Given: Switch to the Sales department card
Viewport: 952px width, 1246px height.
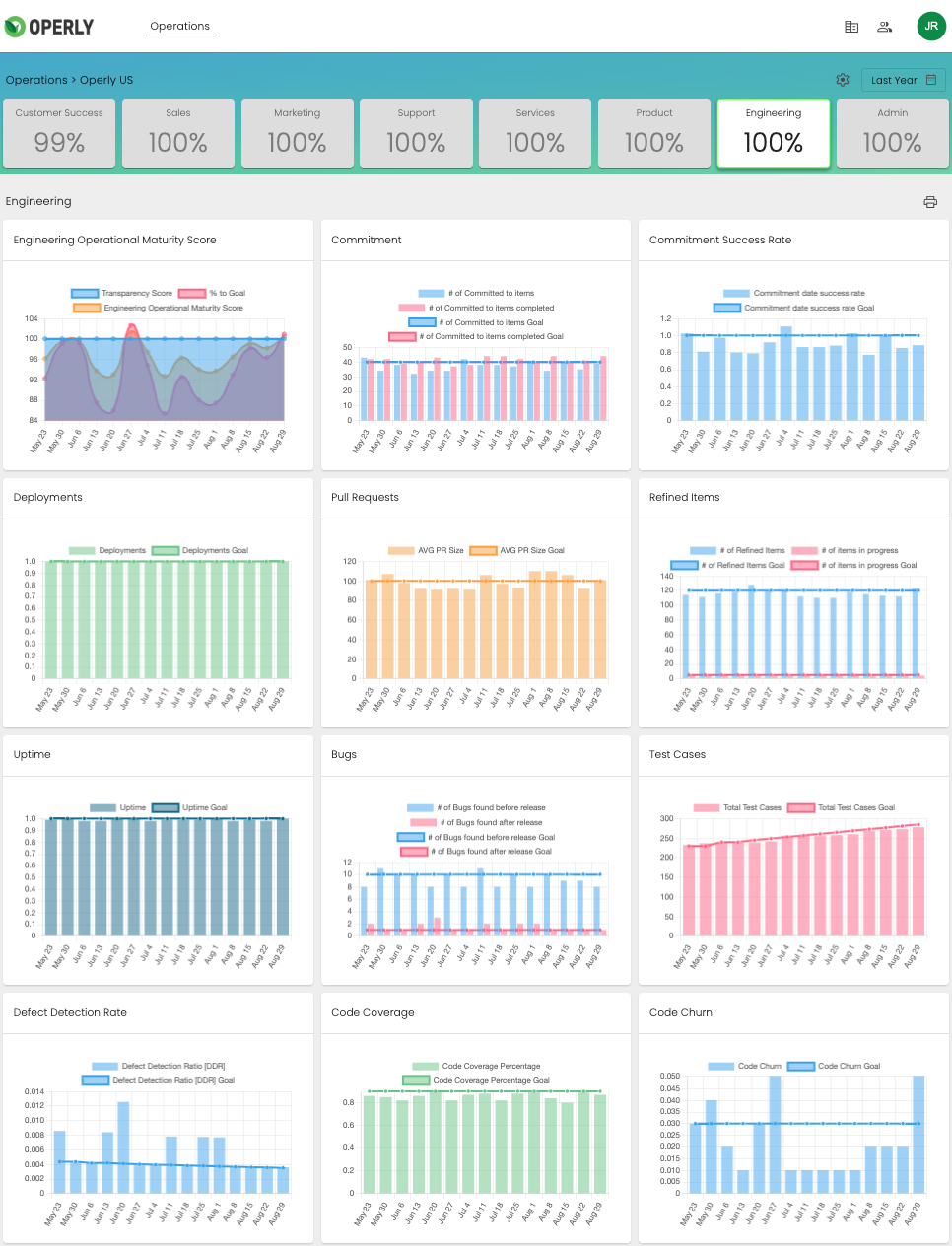Looking at the screenshot, I should pos(178,133).
